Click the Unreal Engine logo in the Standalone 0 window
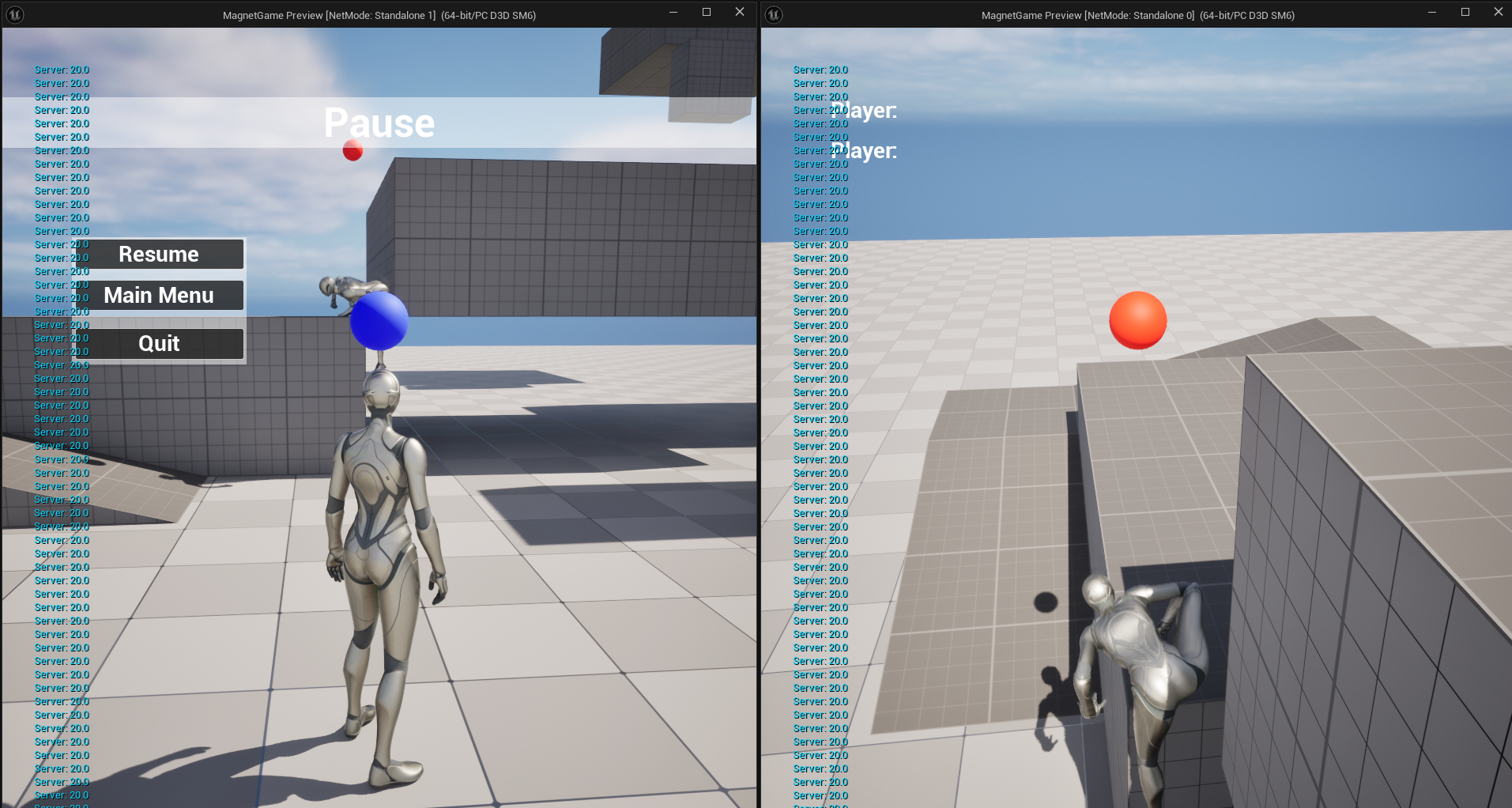This screenshot has width=1512, height=808. click(x=774, y=14)
